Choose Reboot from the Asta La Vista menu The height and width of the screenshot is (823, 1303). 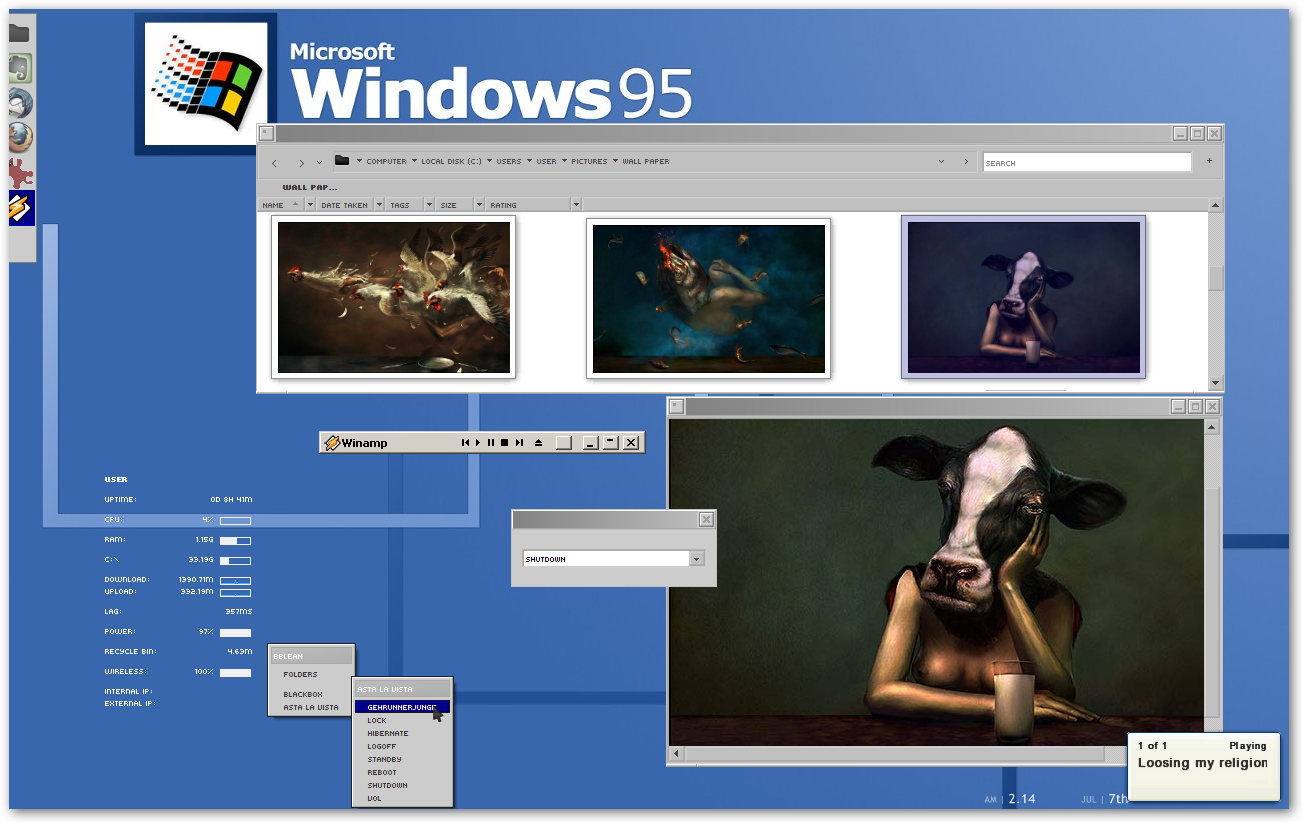402,772
